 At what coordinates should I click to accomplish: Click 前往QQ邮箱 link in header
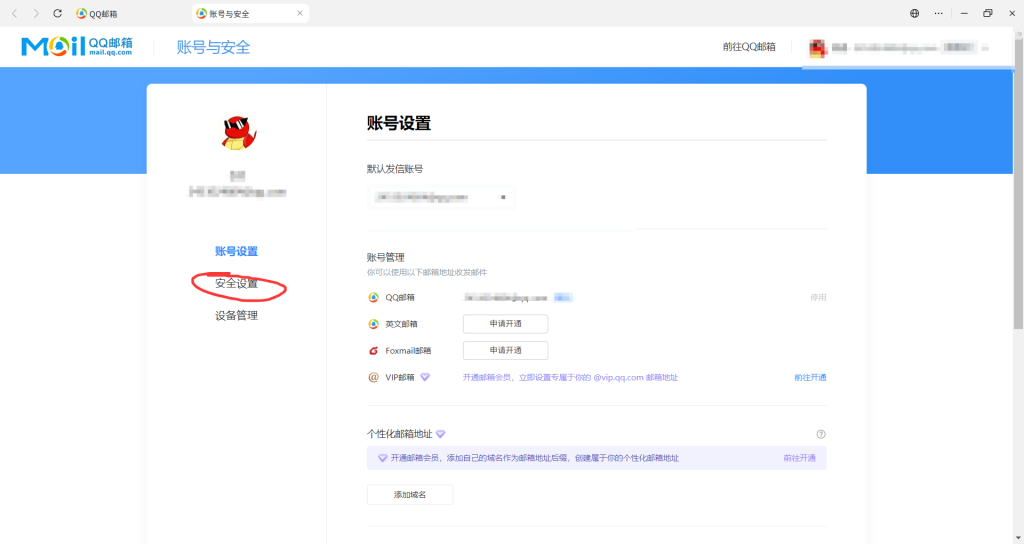click(749, 47)
